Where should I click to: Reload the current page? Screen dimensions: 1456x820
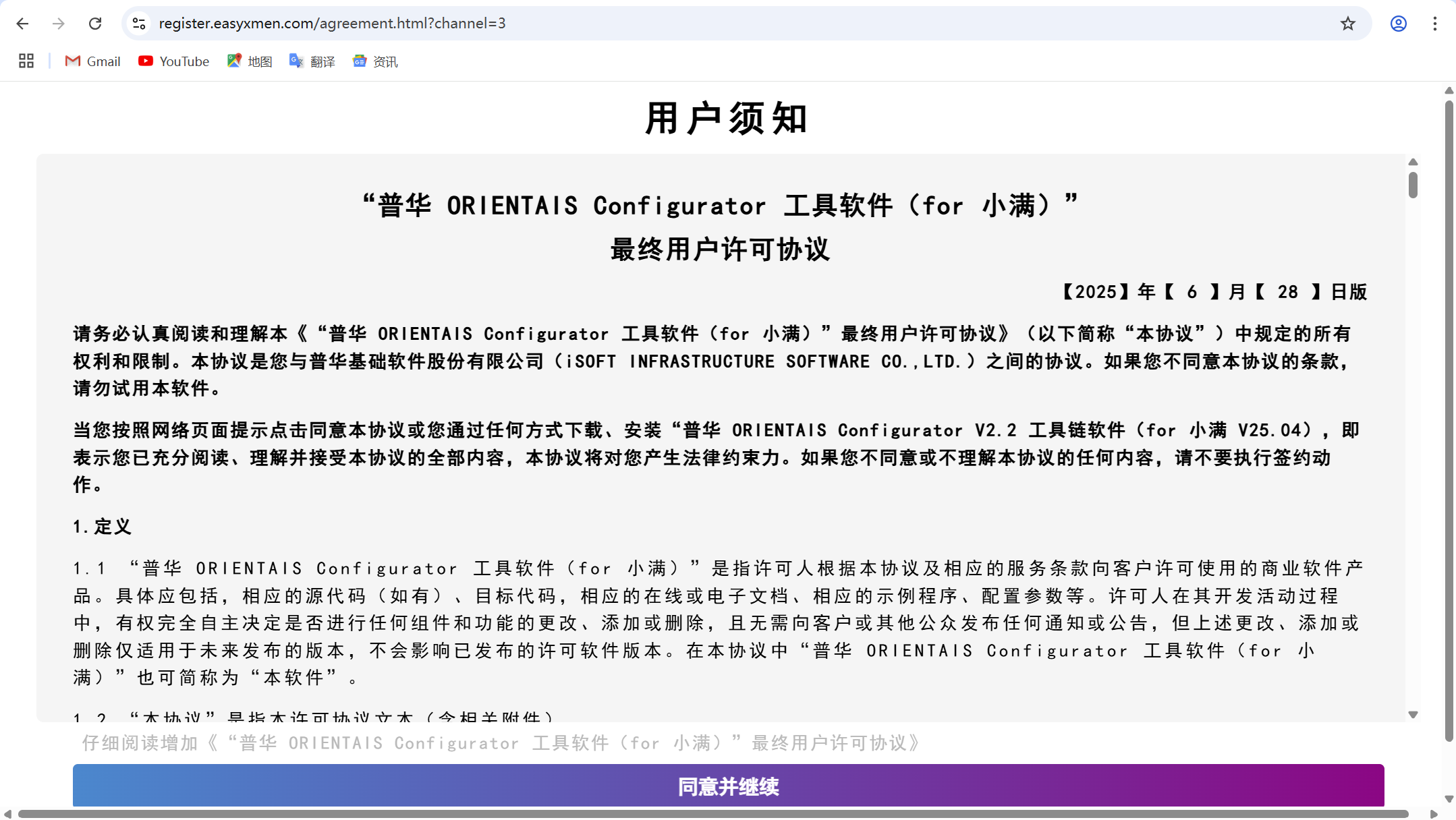click(x=95, y=24)
